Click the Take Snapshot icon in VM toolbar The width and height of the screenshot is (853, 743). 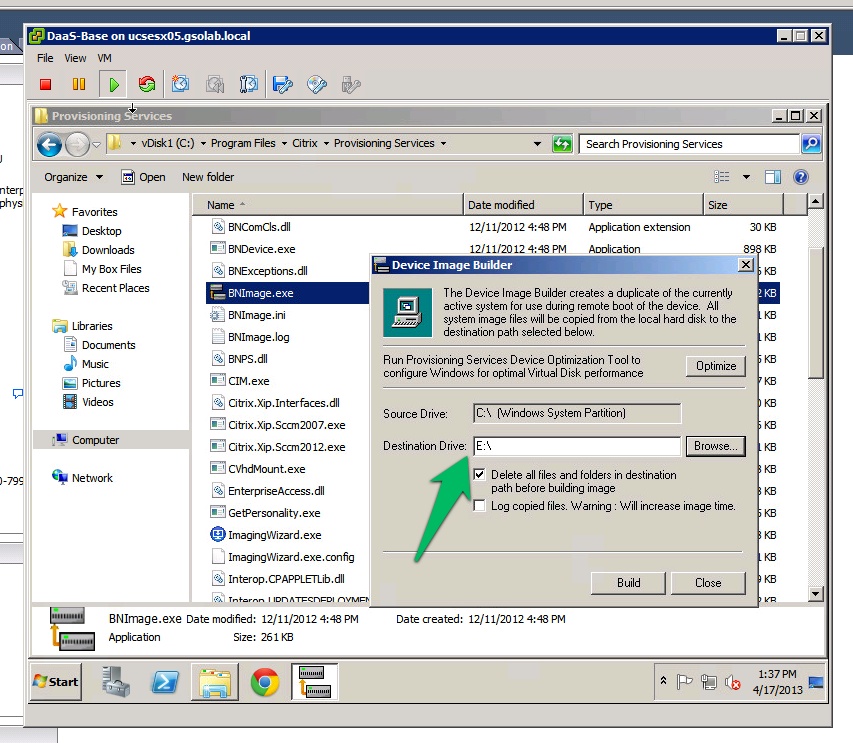click(181, 84)
